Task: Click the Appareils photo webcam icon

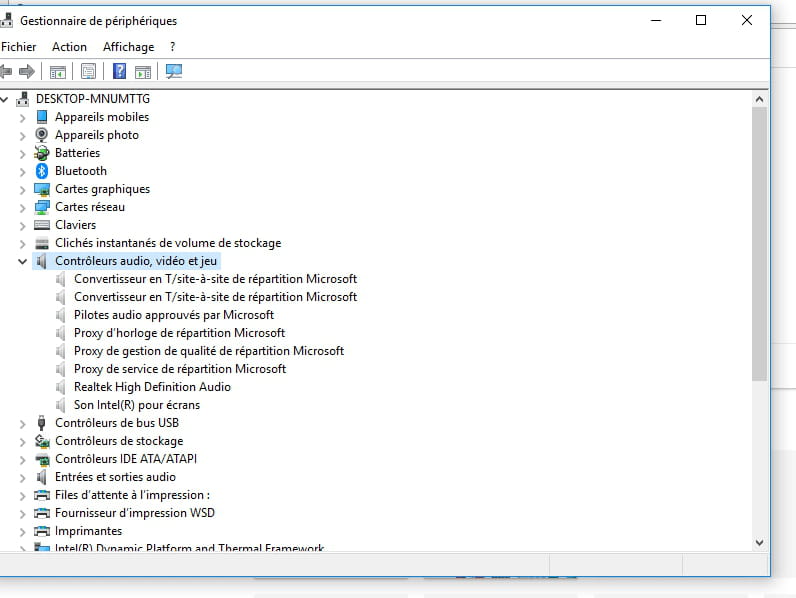Action: (x=42, y=135)
